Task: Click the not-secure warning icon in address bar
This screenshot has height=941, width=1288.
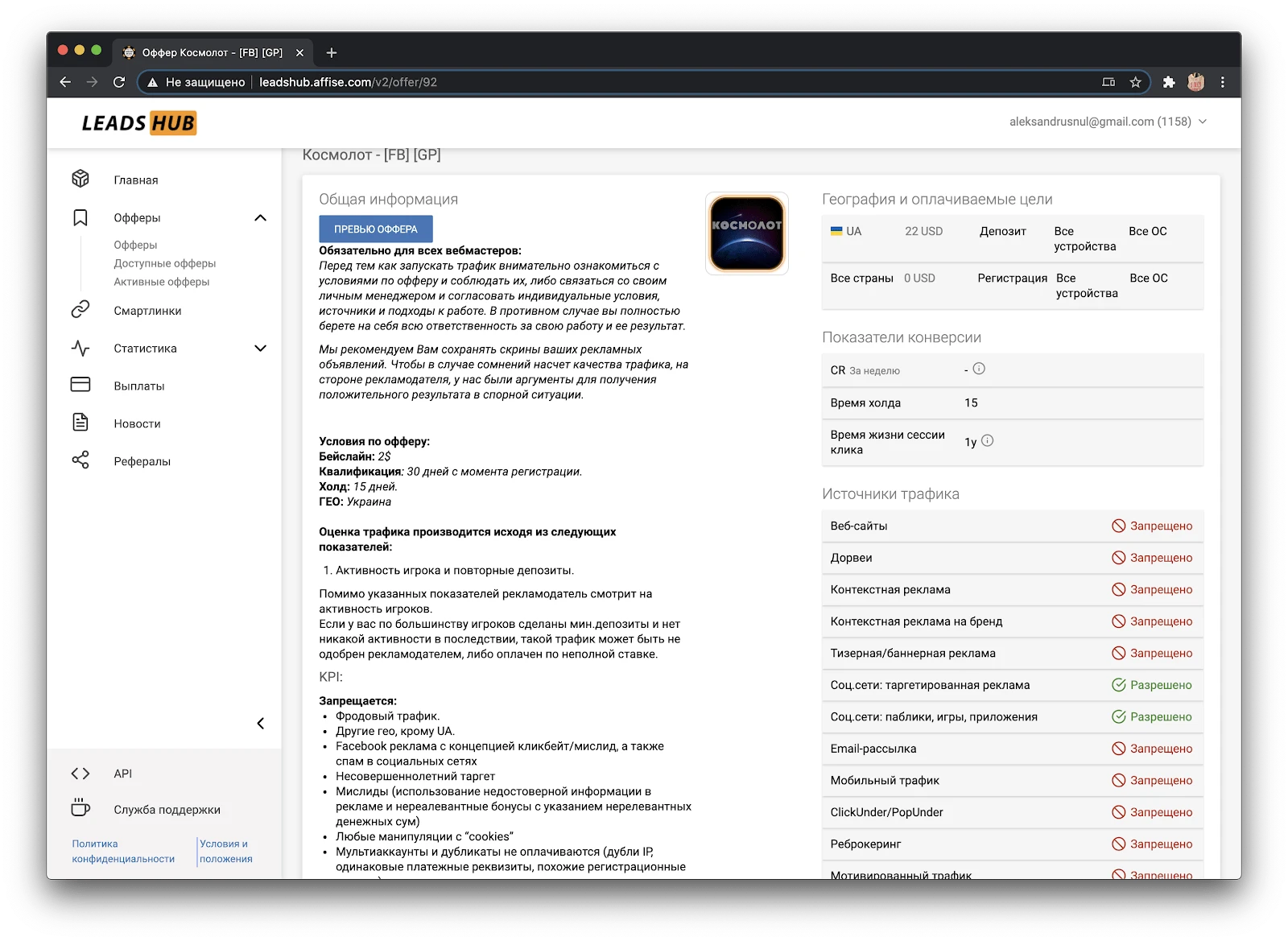Action: pos(152,82)
